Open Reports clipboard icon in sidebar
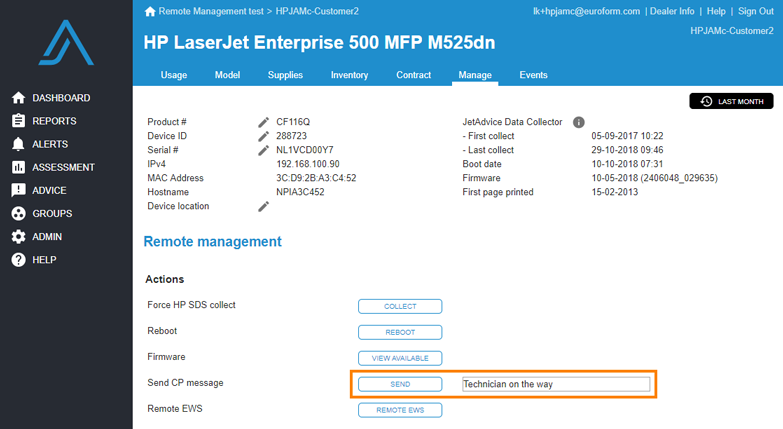The height and width of the screenshot is (429, 783). (x=18, y=121)
